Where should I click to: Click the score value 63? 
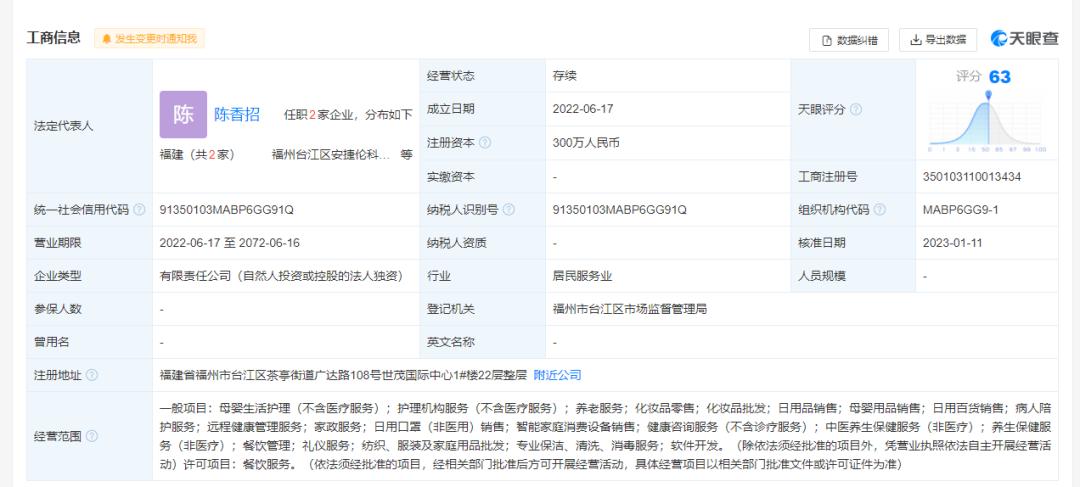click(999, 77)
